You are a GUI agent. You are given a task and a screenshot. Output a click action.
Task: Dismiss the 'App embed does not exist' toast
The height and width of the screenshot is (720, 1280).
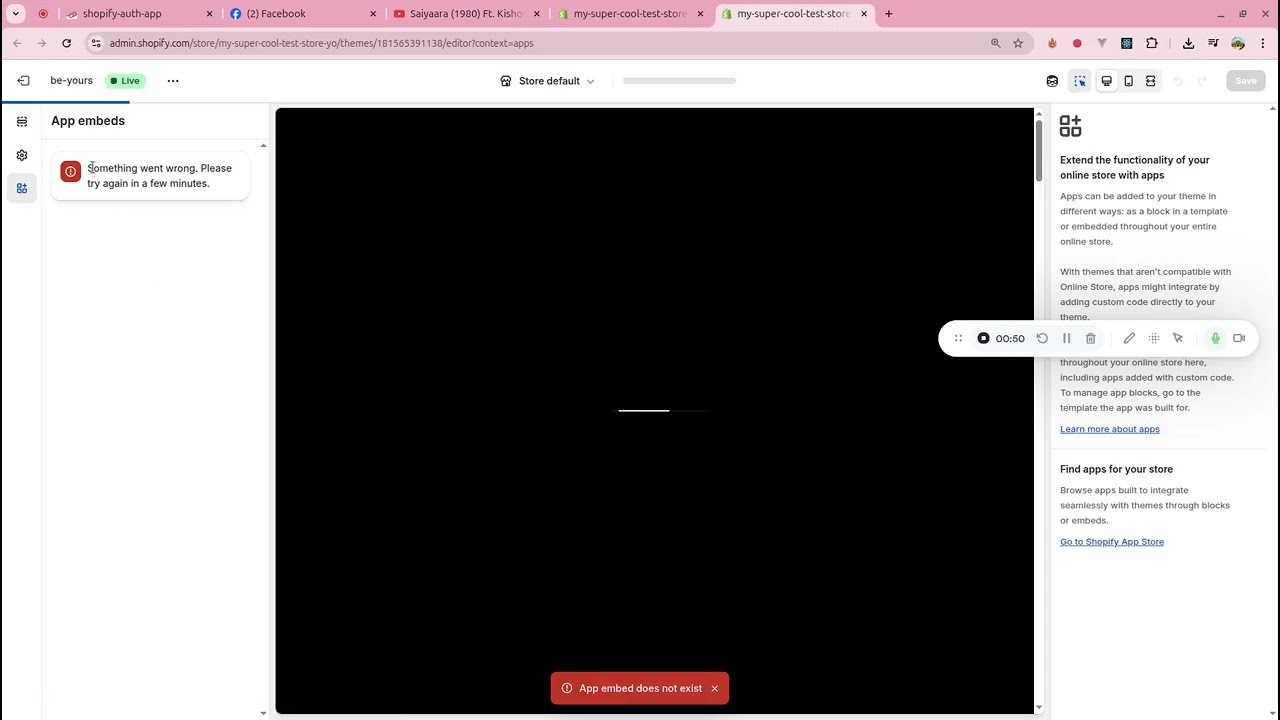[x=714, y=688]
